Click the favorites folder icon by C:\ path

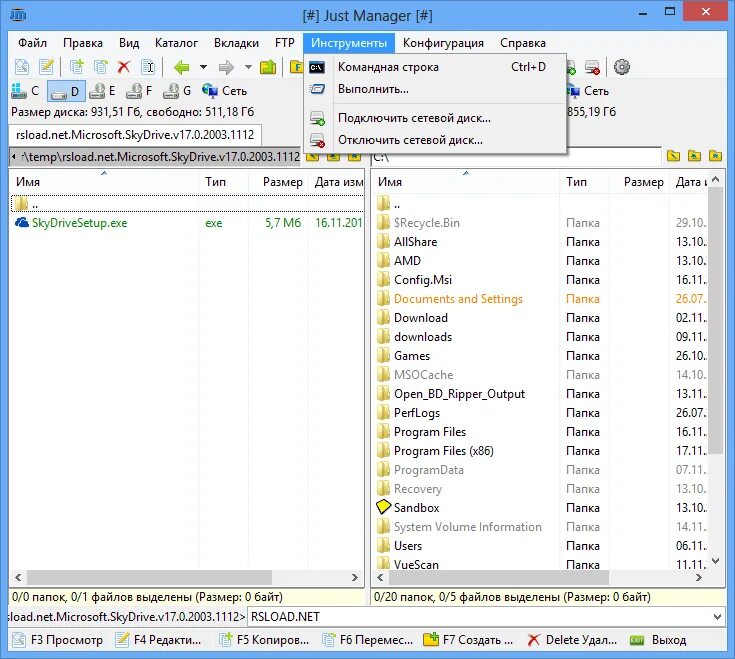click(715, 156)
